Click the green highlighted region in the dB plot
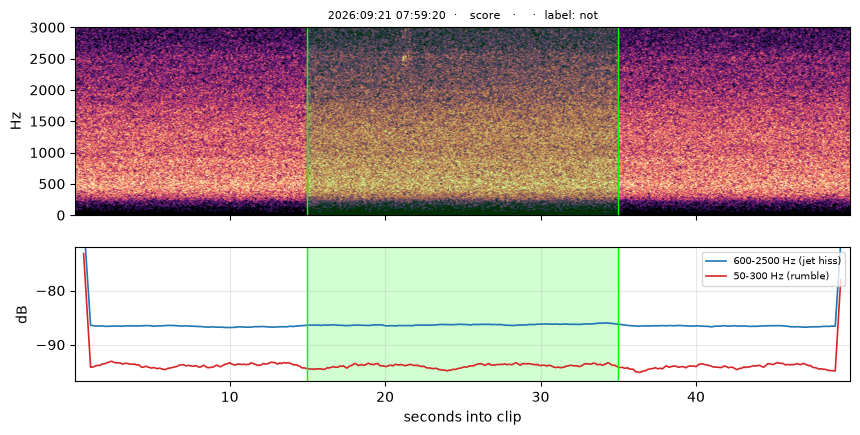Viewport: 860px width, 435px height. point(463,314)
